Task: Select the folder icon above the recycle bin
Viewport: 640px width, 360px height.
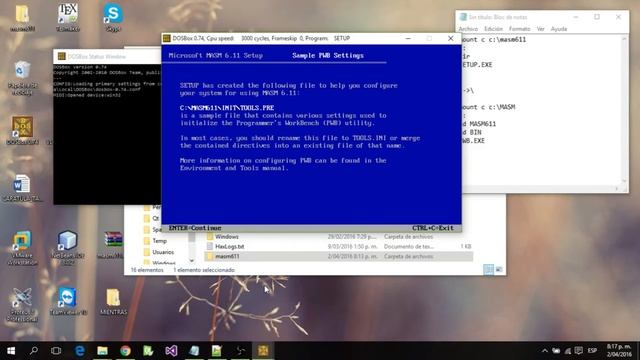Action: (x=22, y=18)
